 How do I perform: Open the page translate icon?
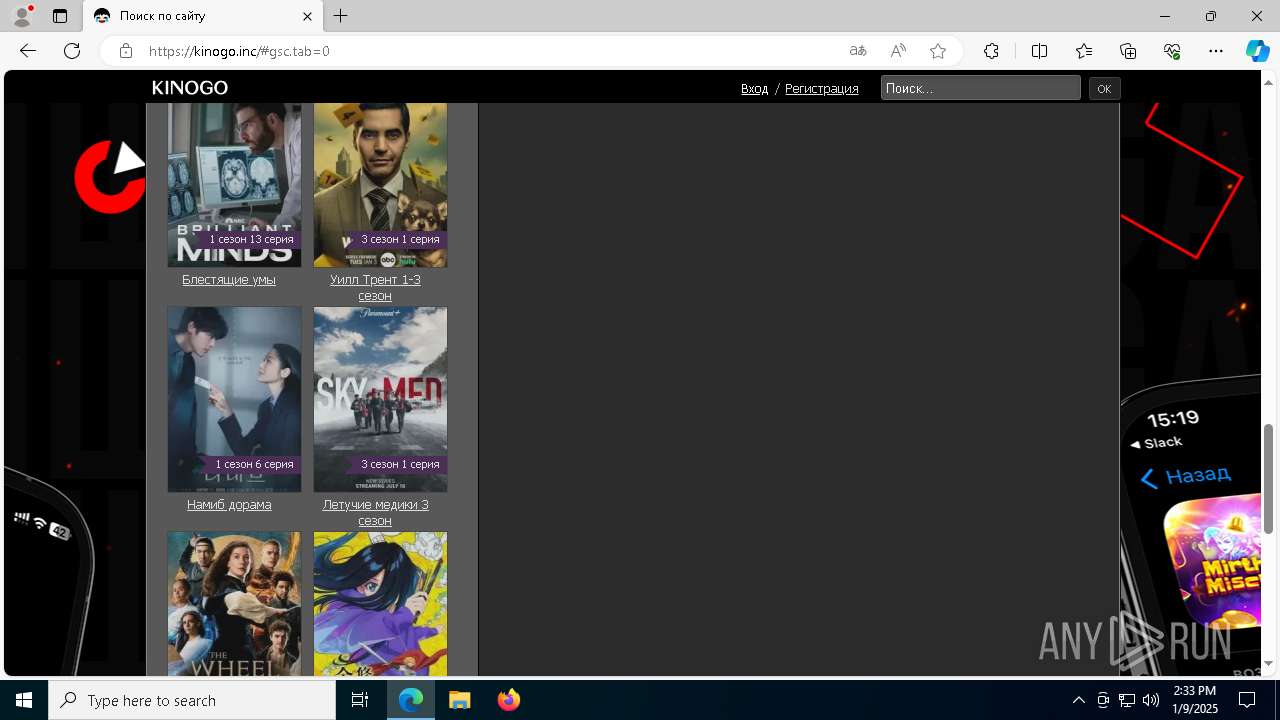pos(858,51)
